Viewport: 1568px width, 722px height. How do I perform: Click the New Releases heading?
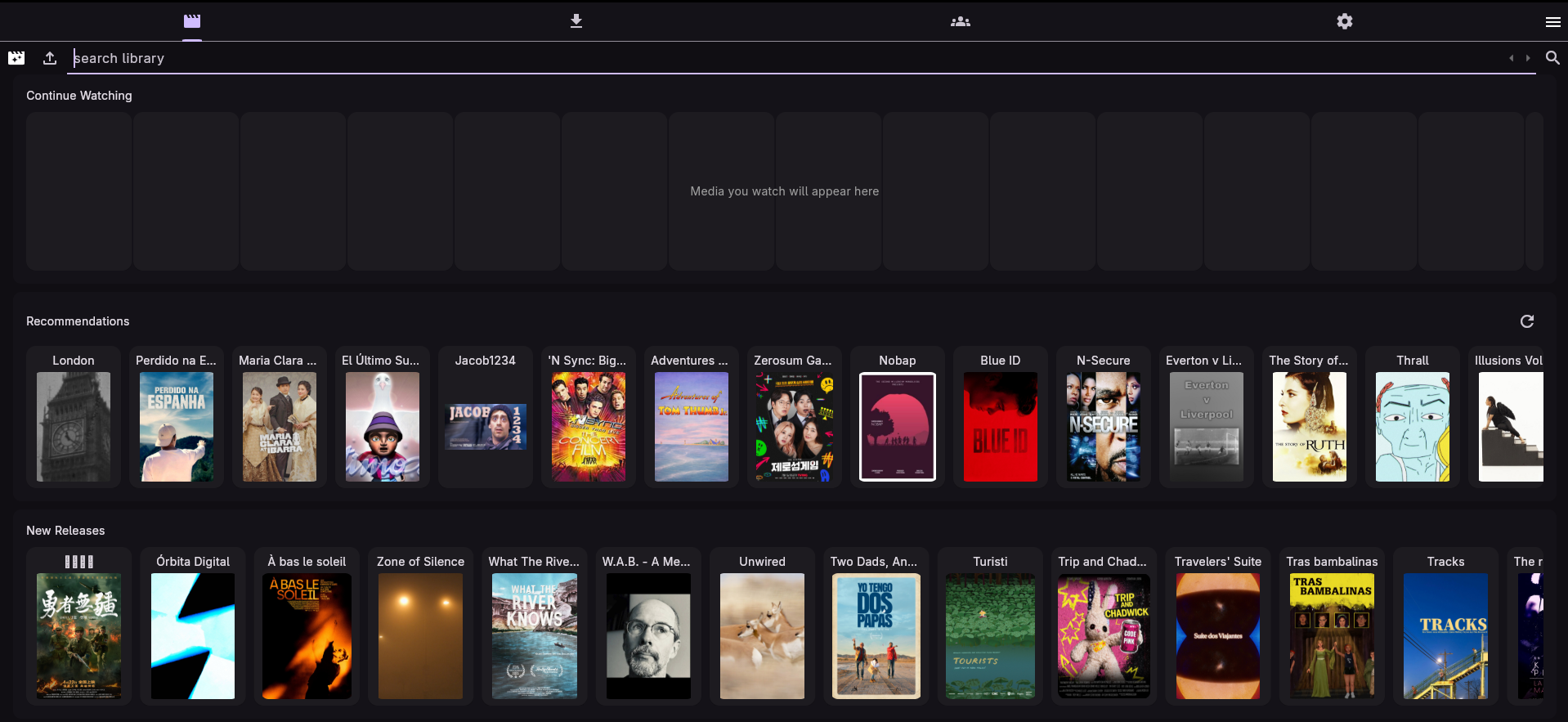pos(65,531)
